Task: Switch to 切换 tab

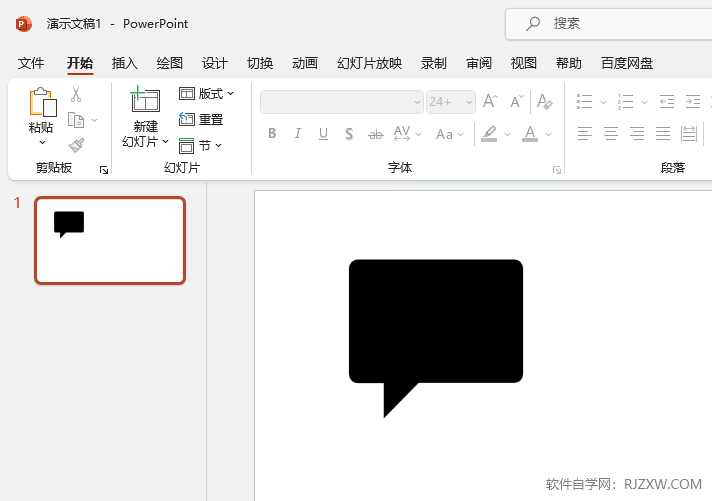Action: coord(260,63)
